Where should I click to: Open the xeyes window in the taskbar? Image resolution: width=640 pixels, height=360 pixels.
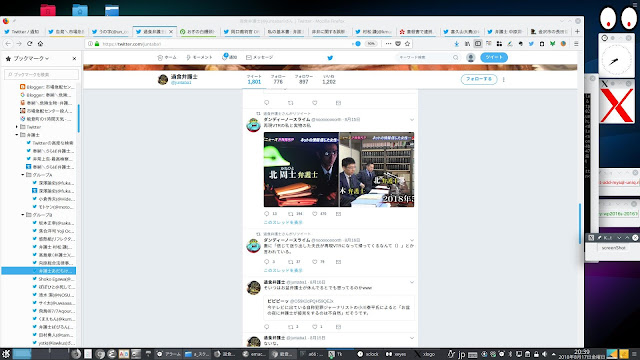[396, 354]
